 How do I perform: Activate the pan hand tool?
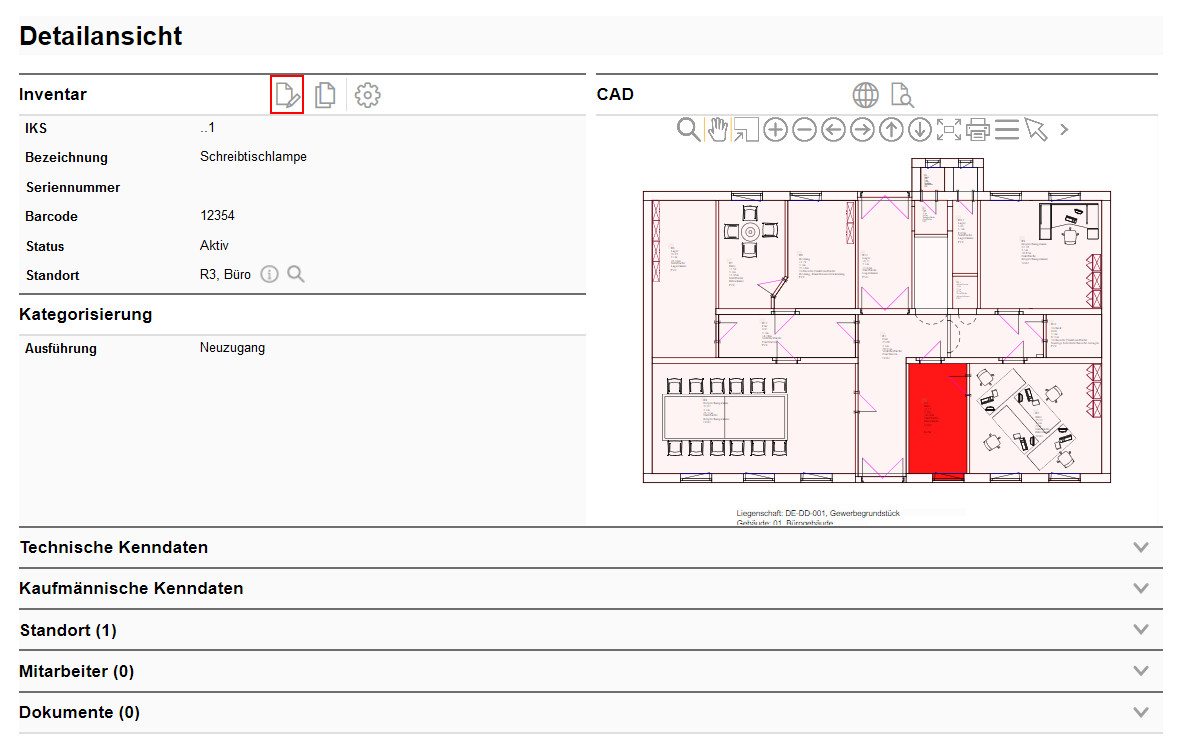(717, 129)
